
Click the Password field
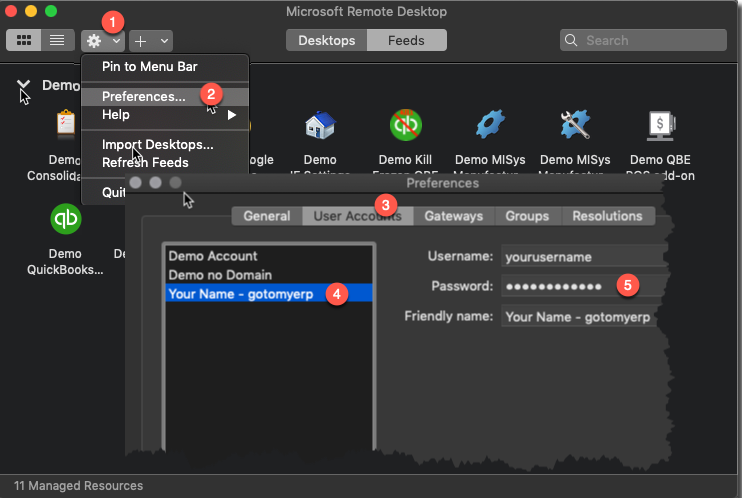tap(584, 286)
